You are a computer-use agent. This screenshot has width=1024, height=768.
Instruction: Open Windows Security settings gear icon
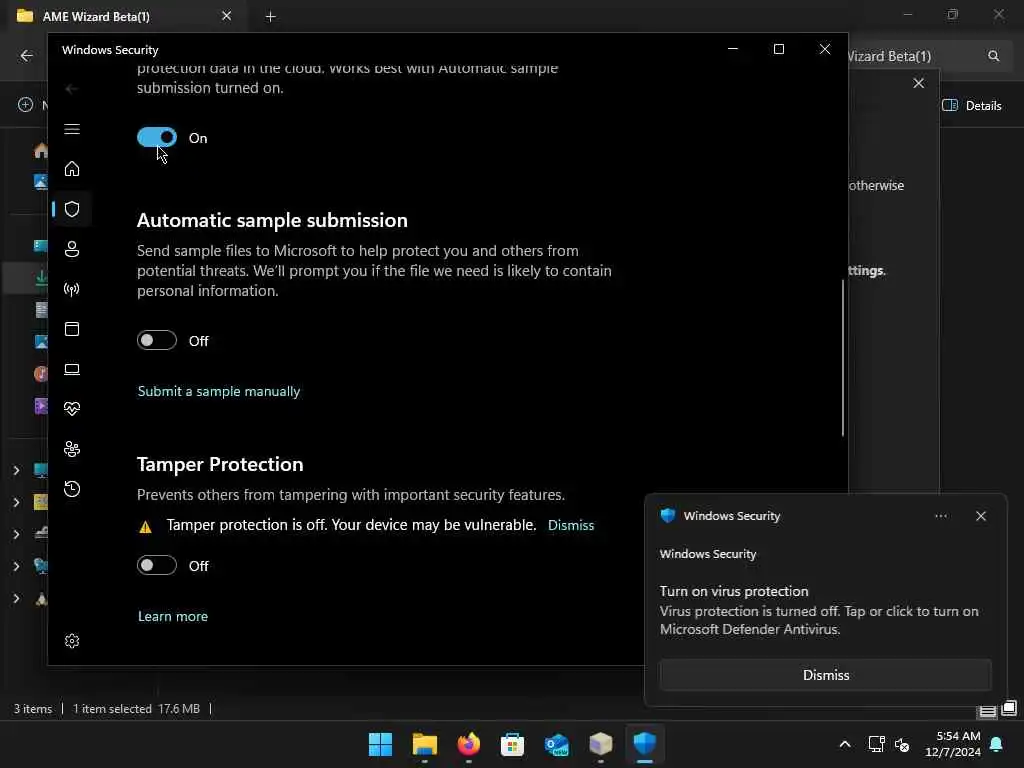[72, 641]
